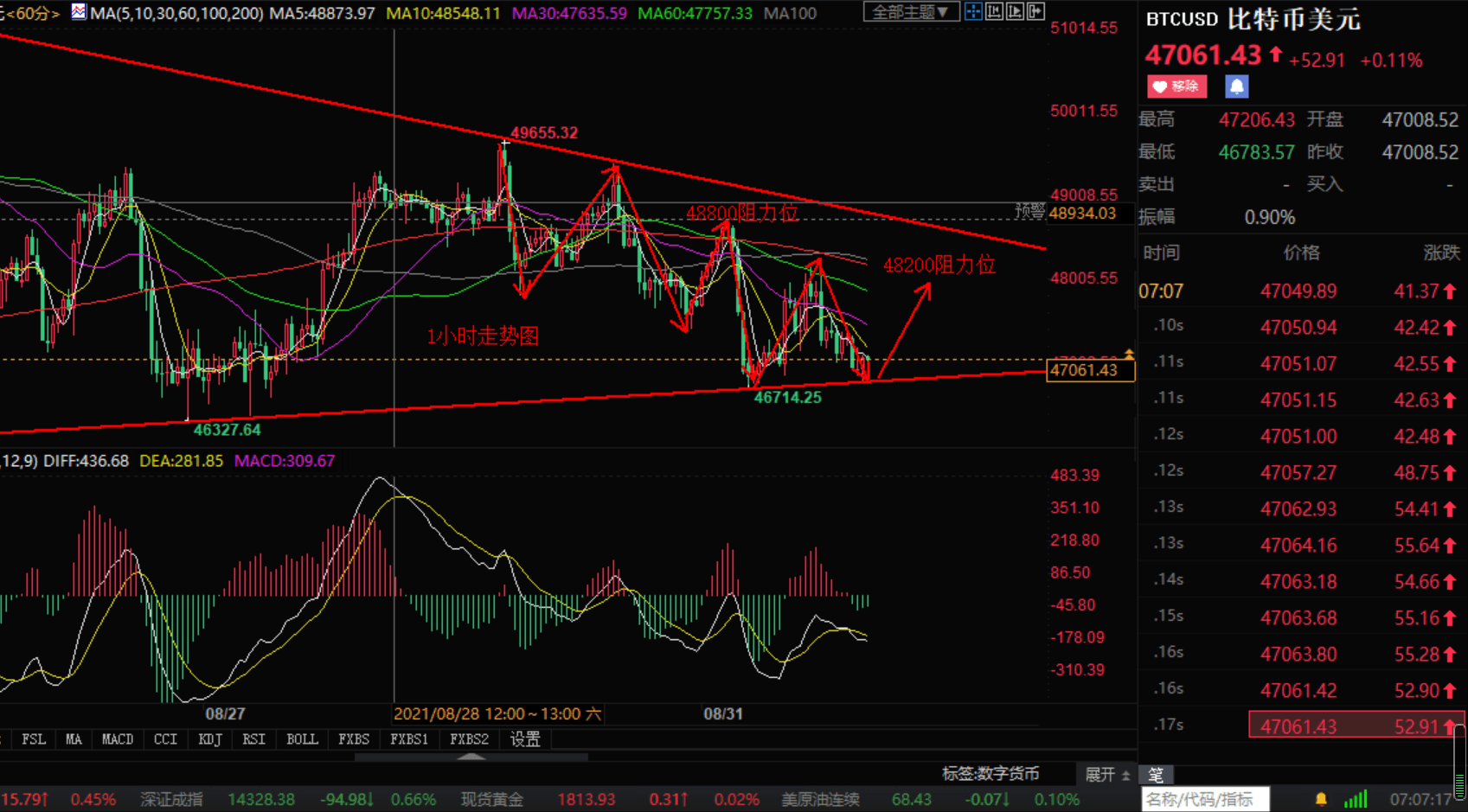Click the blue bell price alert icon
This screenshot has width=1468, height=812.
point(1236,86)
